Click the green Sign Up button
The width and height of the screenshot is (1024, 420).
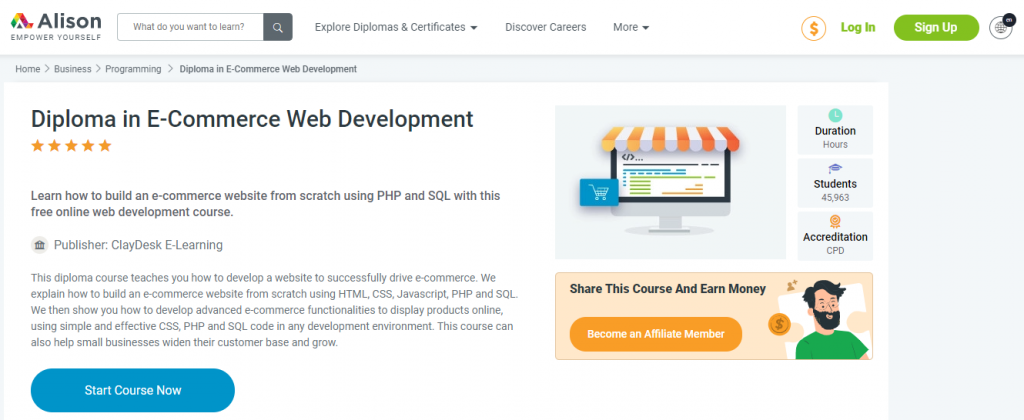click(936, 27)
